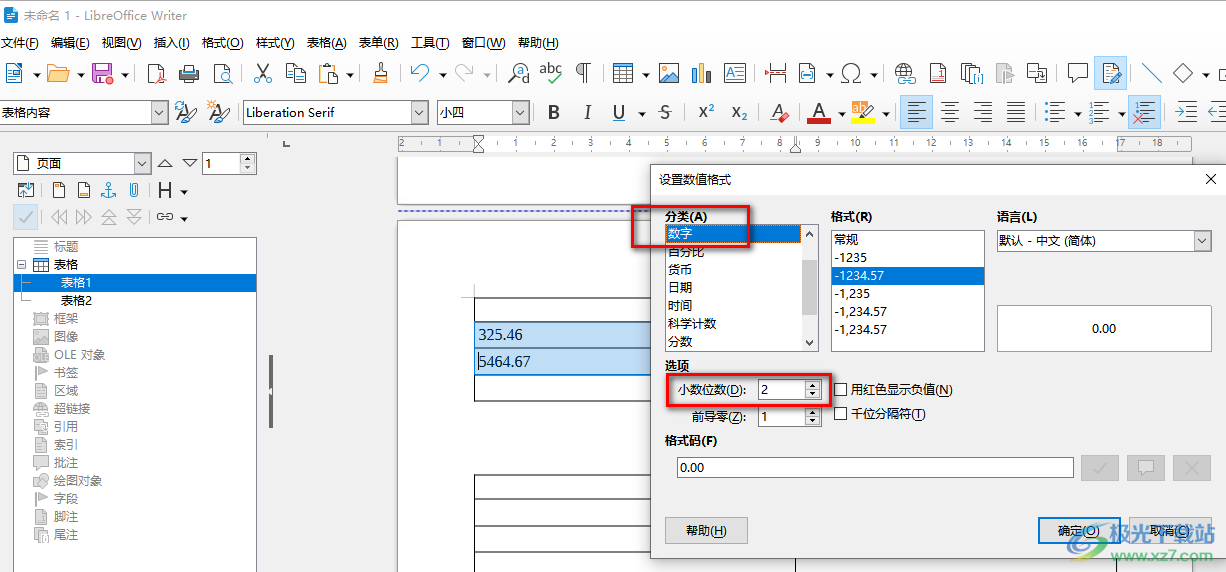Select 表格2 in Navigator tree
Screen dimensions: 1226x572
(76, 301)
